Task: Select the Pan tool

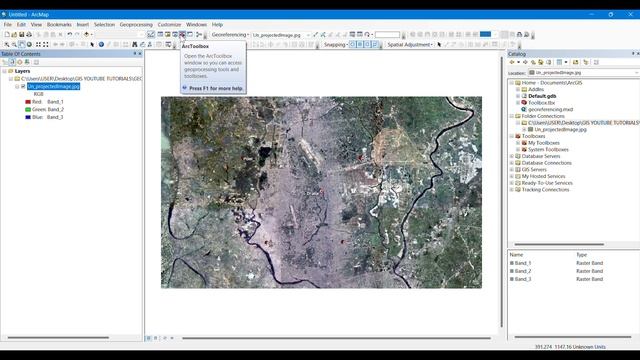Action: [22, 44]
